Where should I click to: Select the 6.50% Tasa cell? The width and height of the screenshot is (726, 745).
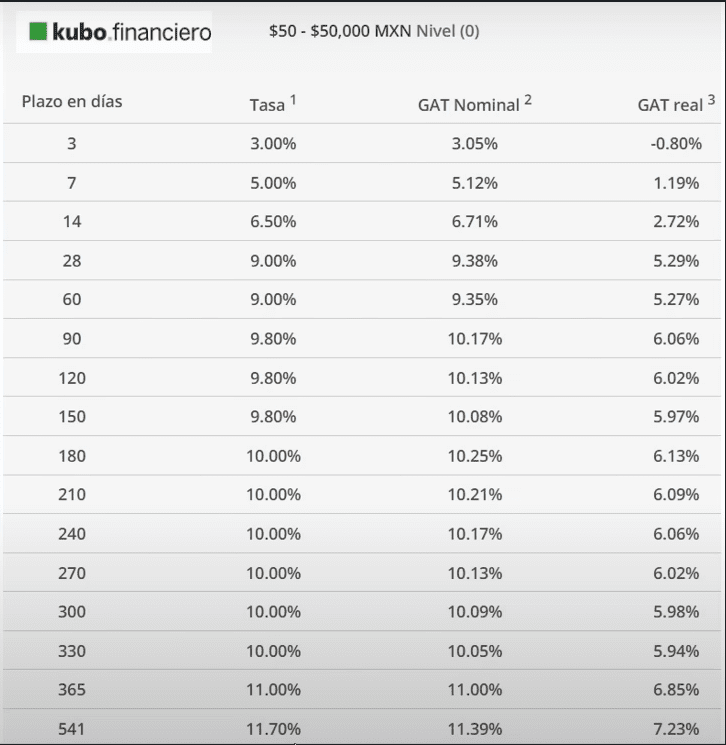point(273,221)
